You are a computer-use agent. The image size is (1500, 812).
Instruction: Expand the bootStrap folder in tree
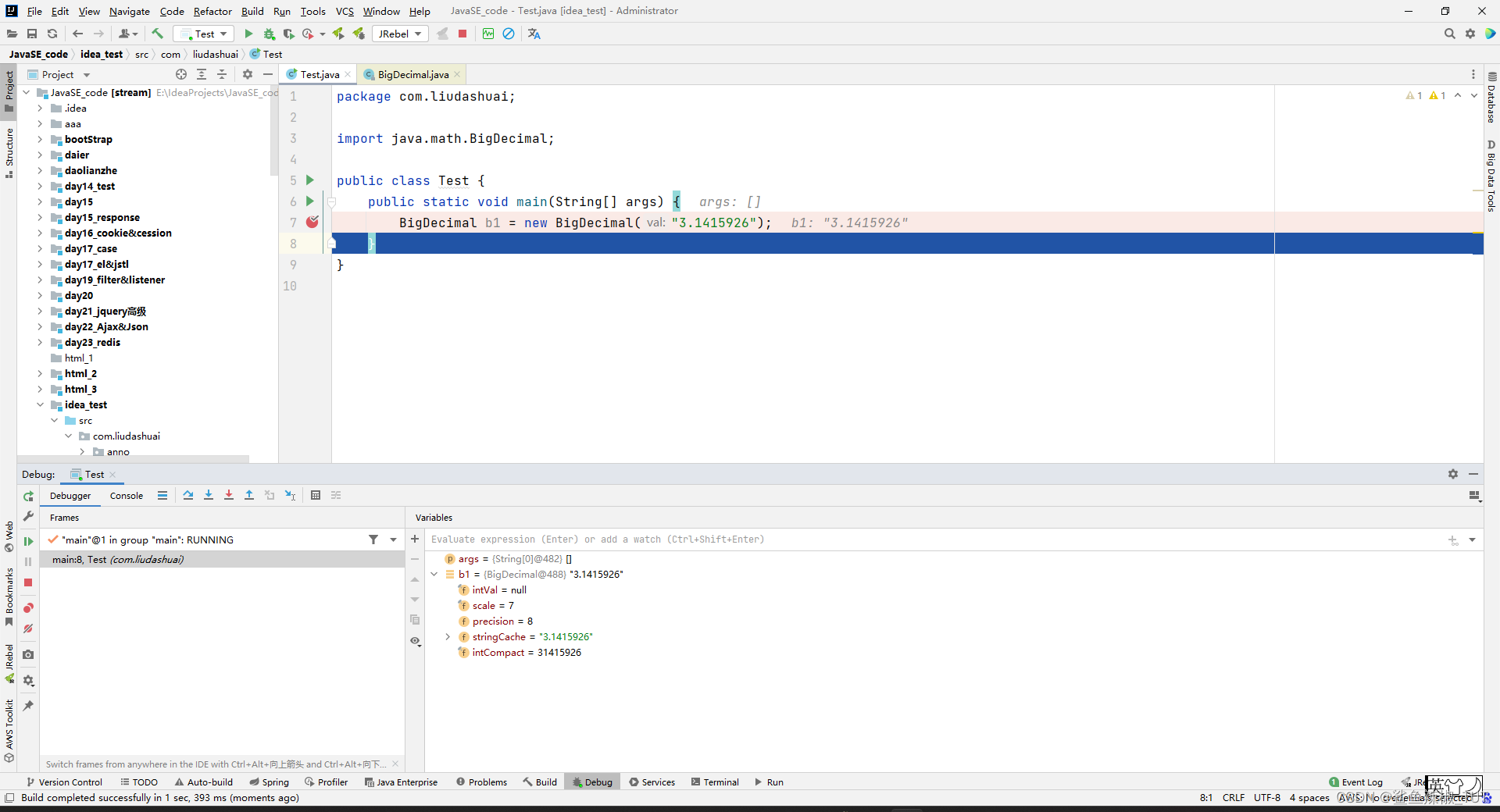40,139
